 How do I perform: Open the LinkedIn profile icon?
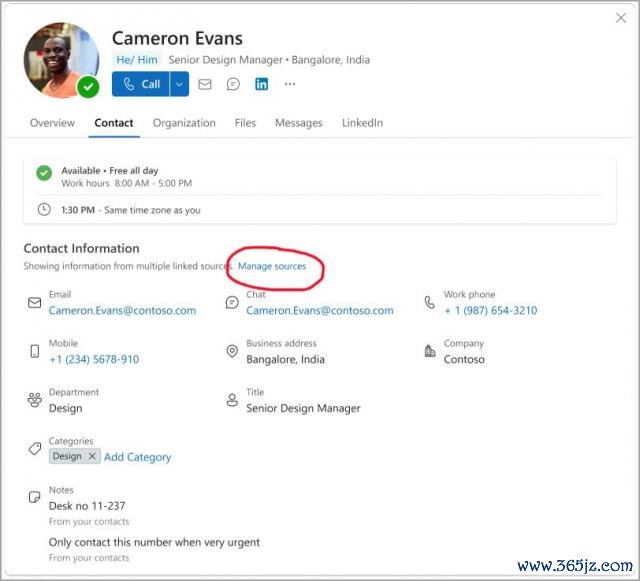click(x=261, y=84)
